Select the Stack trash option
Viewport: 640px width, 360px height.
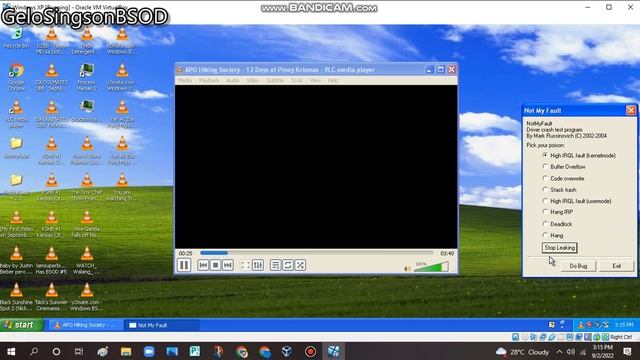(559, 190)
